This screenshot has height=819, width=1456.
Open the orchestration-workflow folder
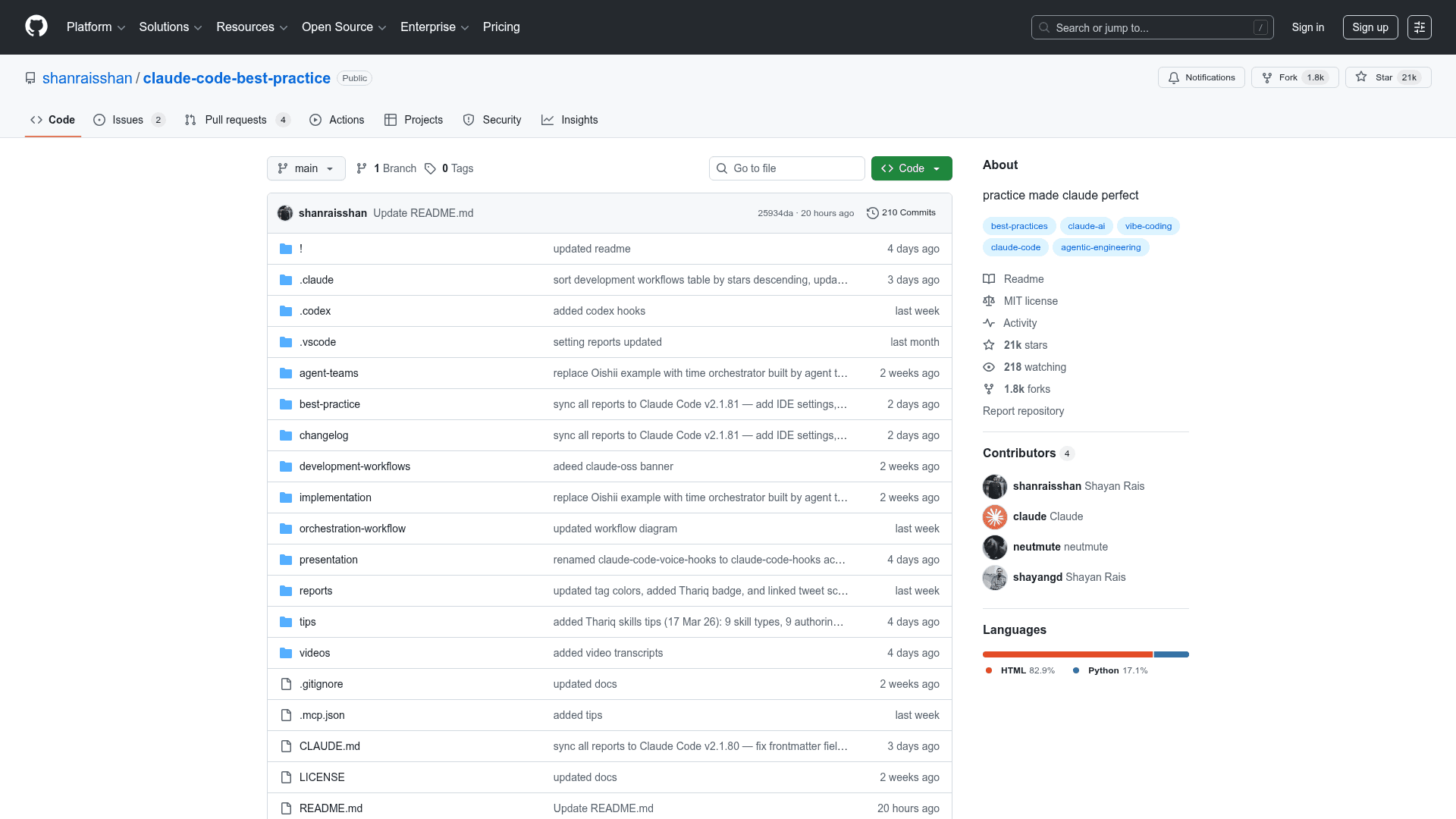(x=352, y=529)
